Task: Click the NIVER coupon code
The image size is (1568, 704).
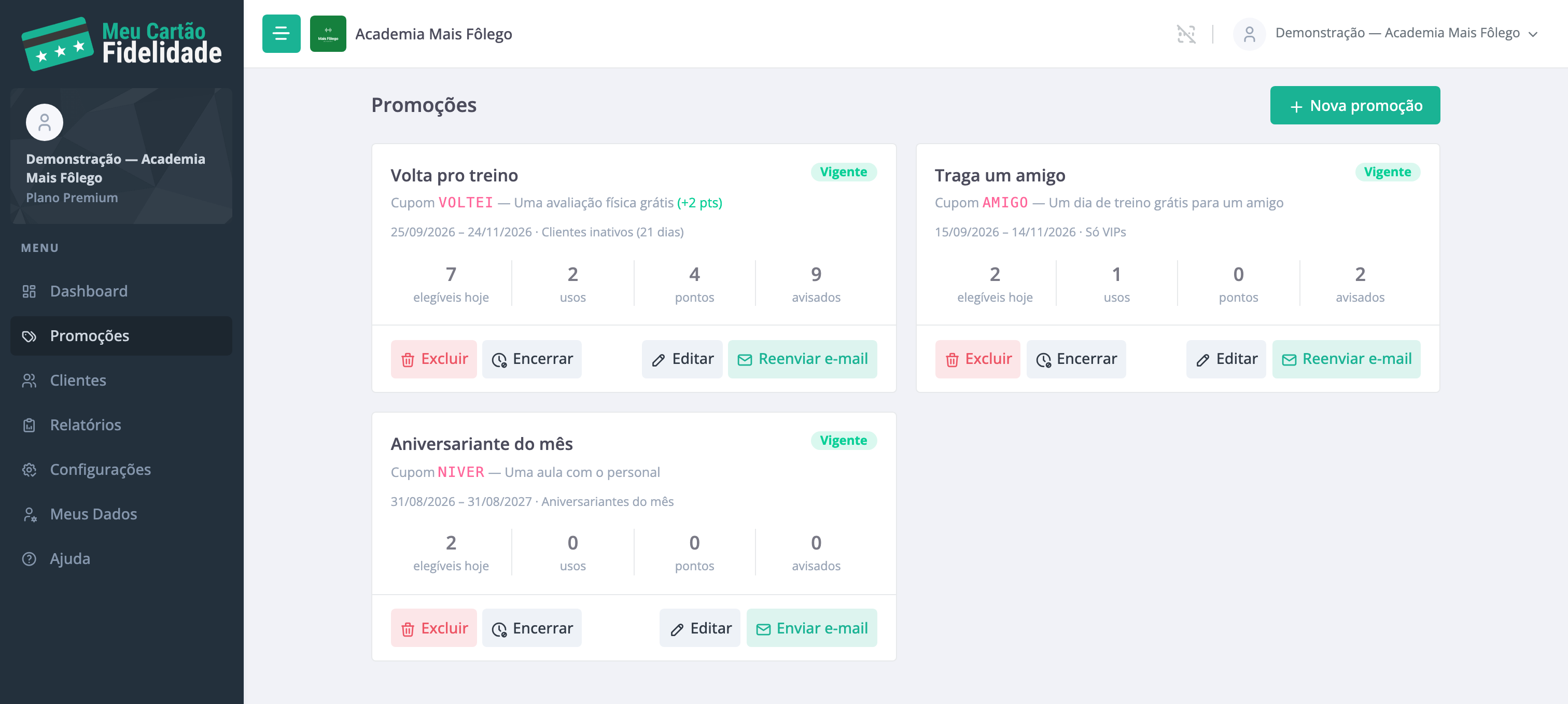Action: pos(461,472)
